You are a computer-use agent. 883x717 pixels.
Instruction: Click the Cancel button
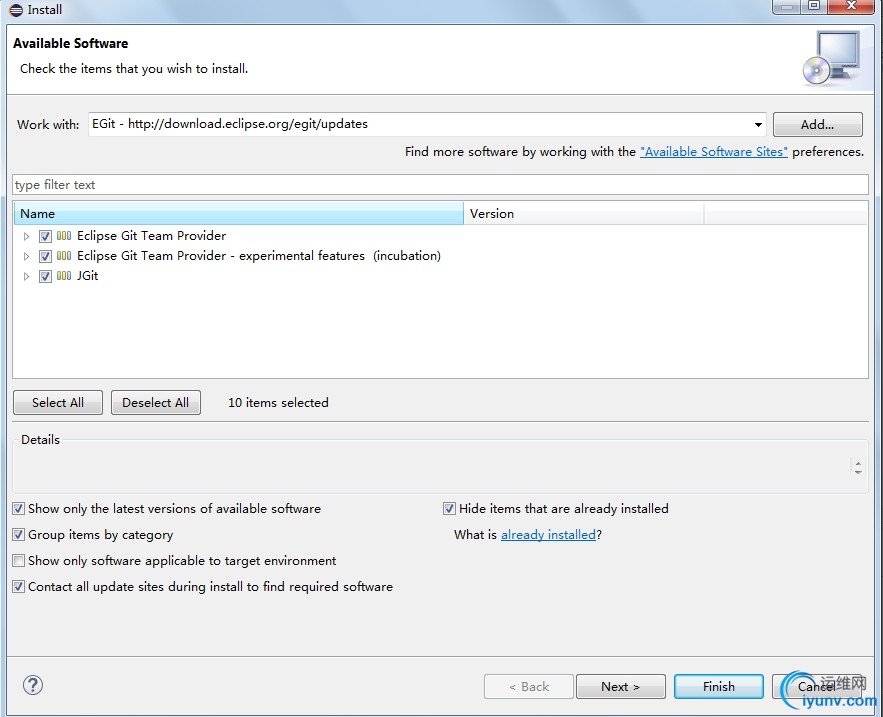817,687
